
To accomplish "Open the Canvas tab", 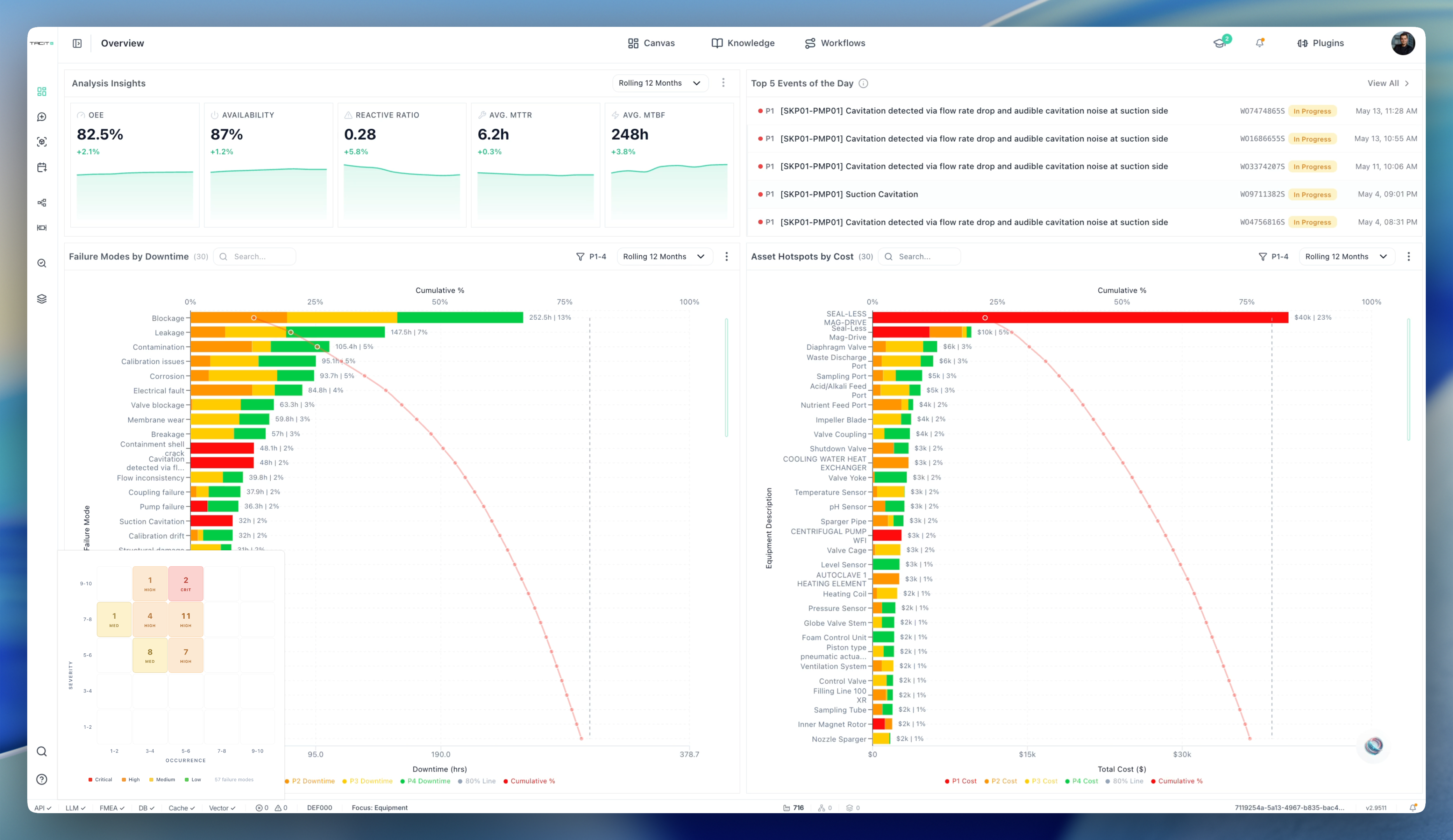I will click(651, 43).
